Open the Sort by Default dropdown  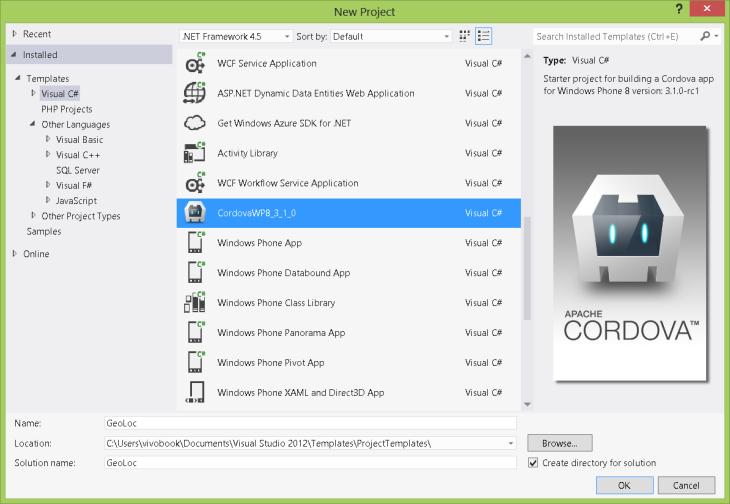coord(391,36)
